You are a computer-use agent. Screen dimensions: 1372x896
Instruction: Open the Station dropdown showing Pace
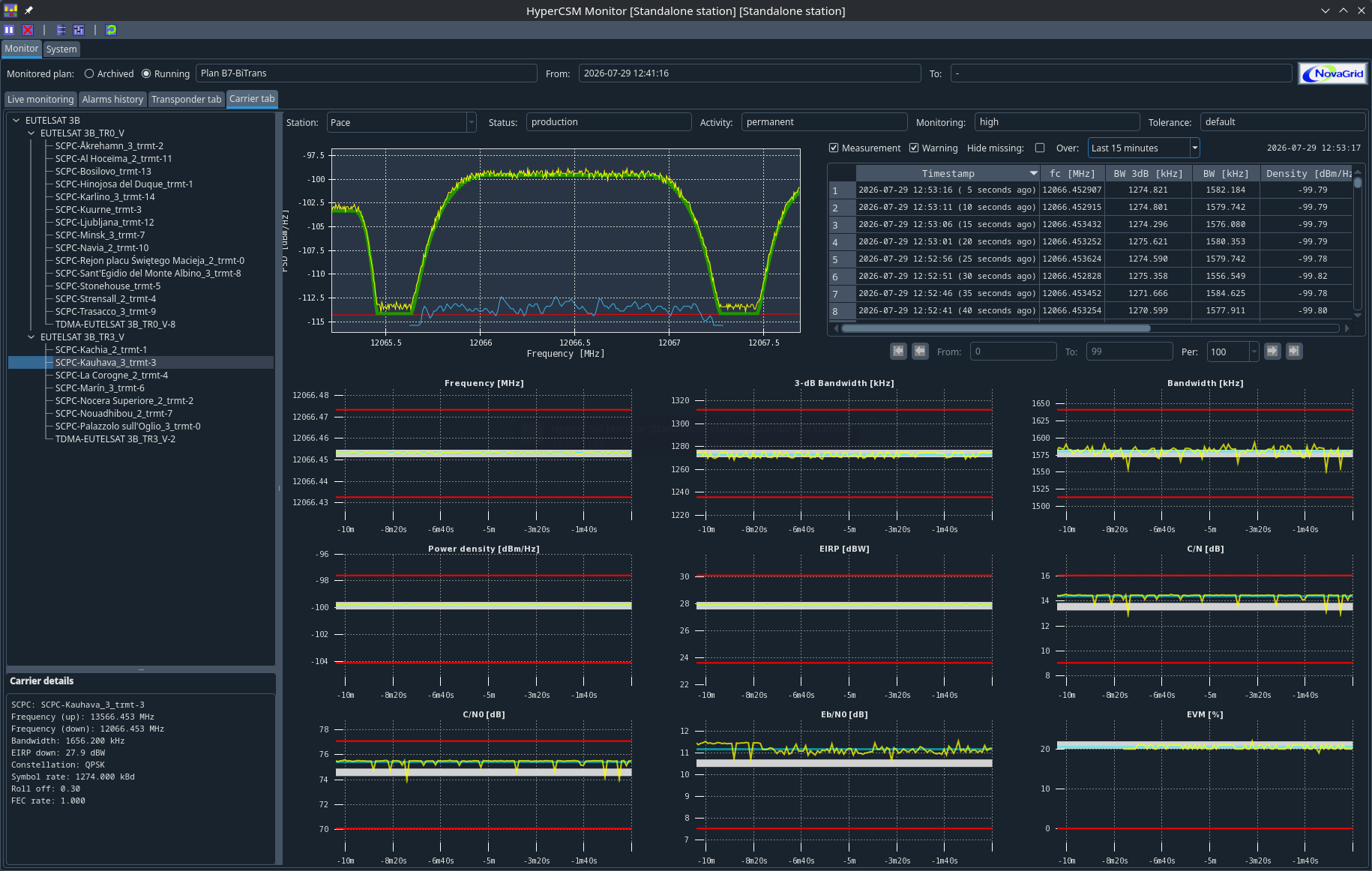[x=402, y=122]
